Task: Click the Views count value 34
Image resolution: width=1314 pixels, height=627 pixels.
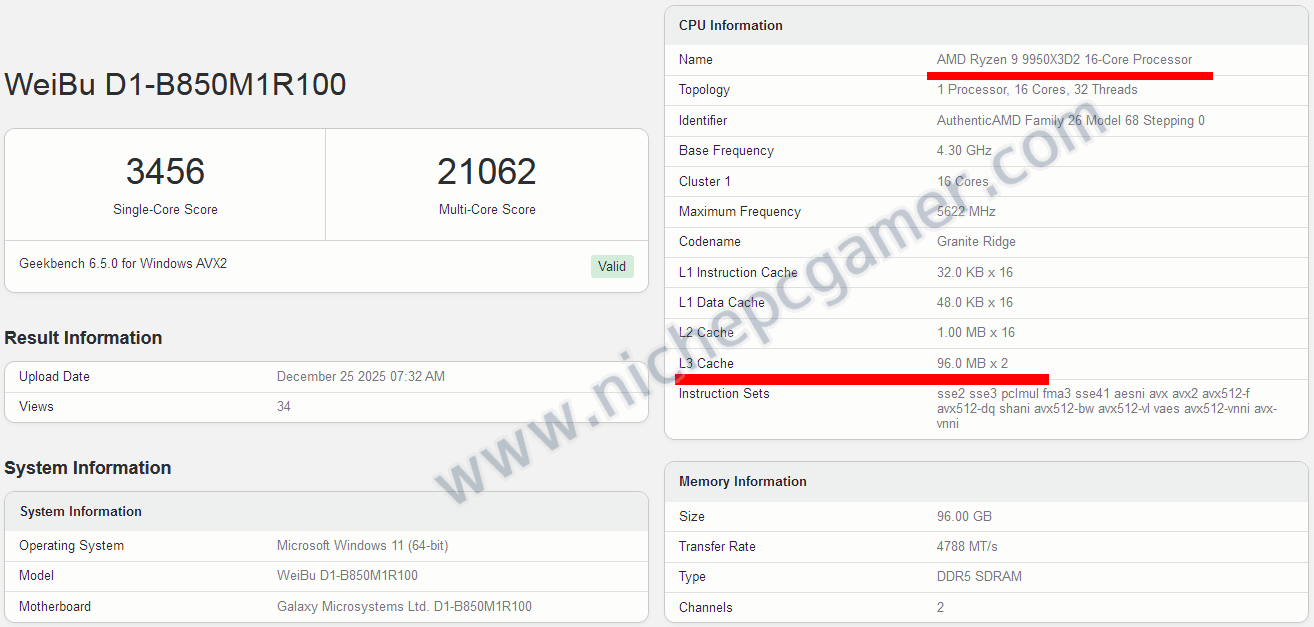Action: coord(284,407)
